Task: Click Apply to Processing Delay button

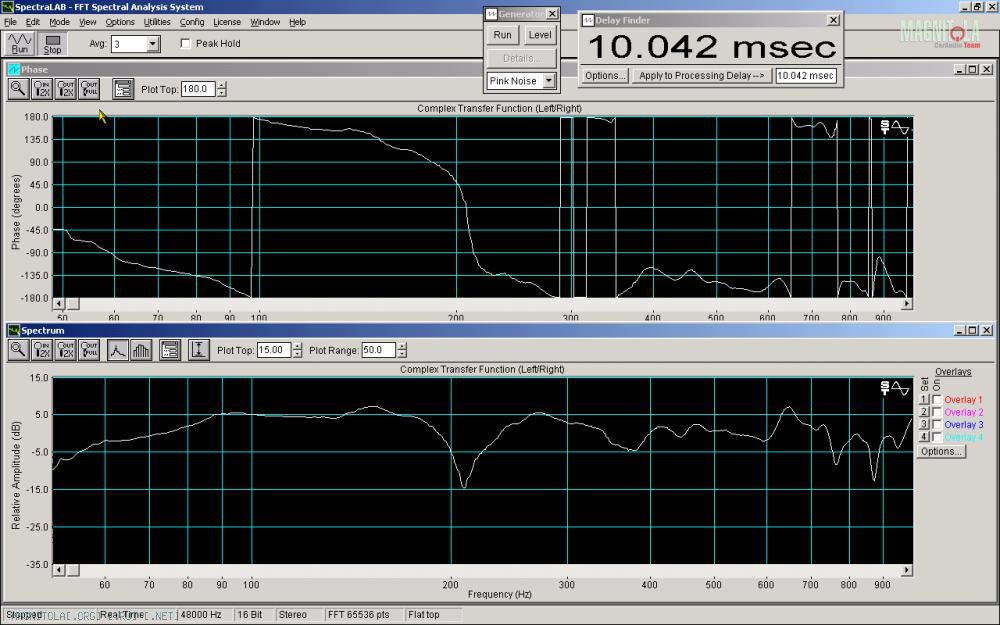Action: [702, 75]
